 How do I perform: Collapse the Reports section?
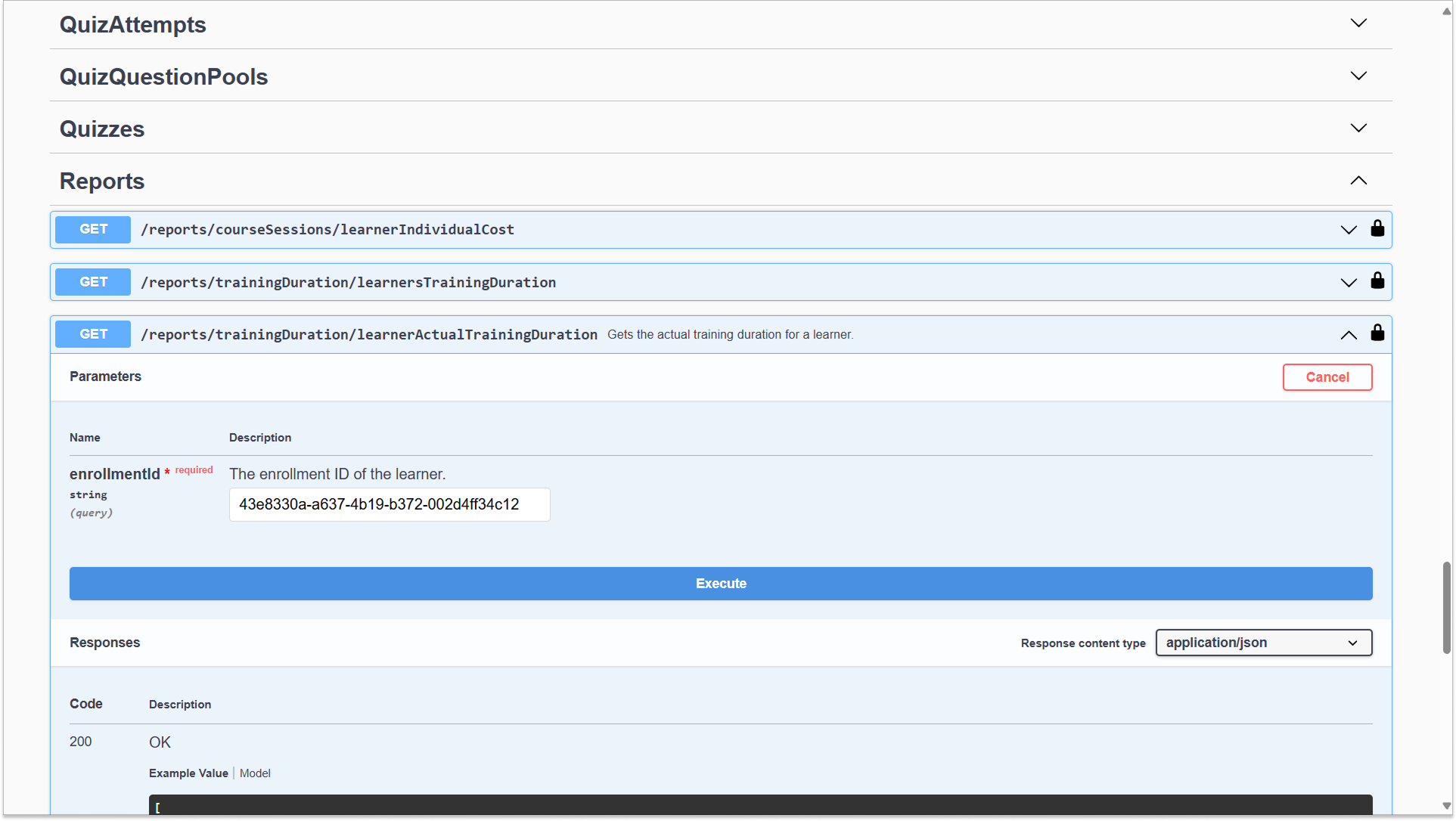click(x=1358, y=181)
